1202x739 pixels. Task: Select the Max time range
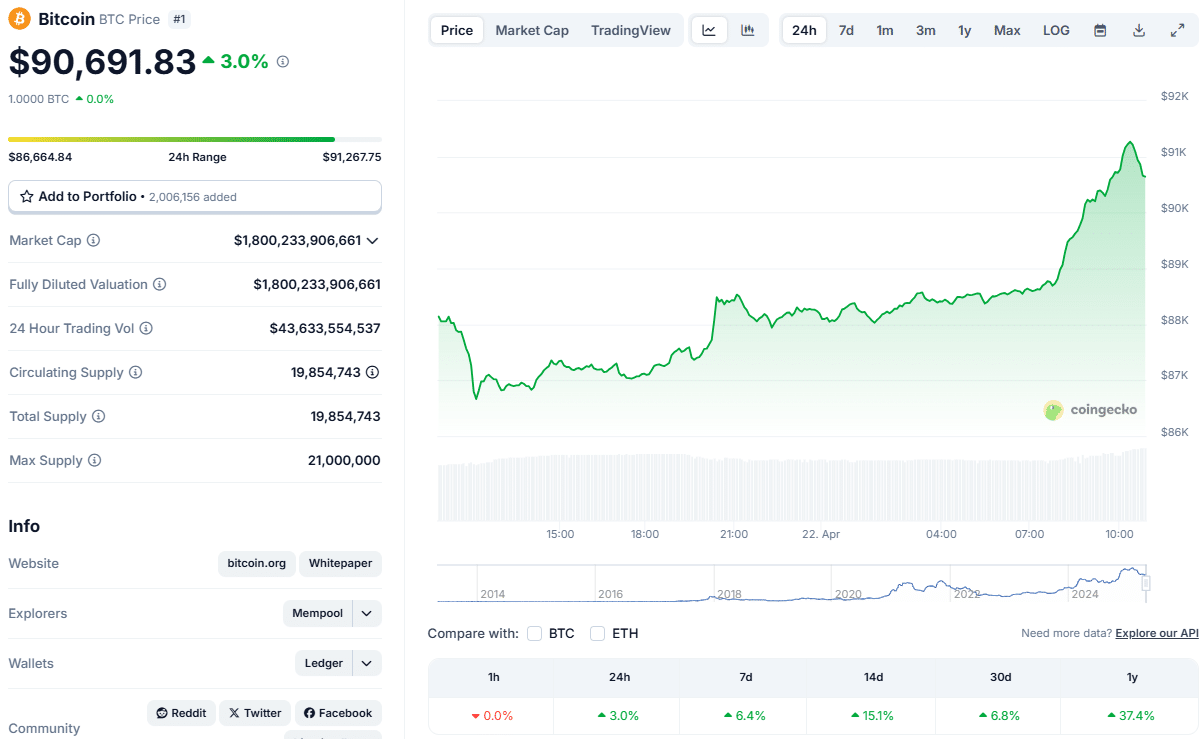pyautogui.click(x=1007, y=30)
